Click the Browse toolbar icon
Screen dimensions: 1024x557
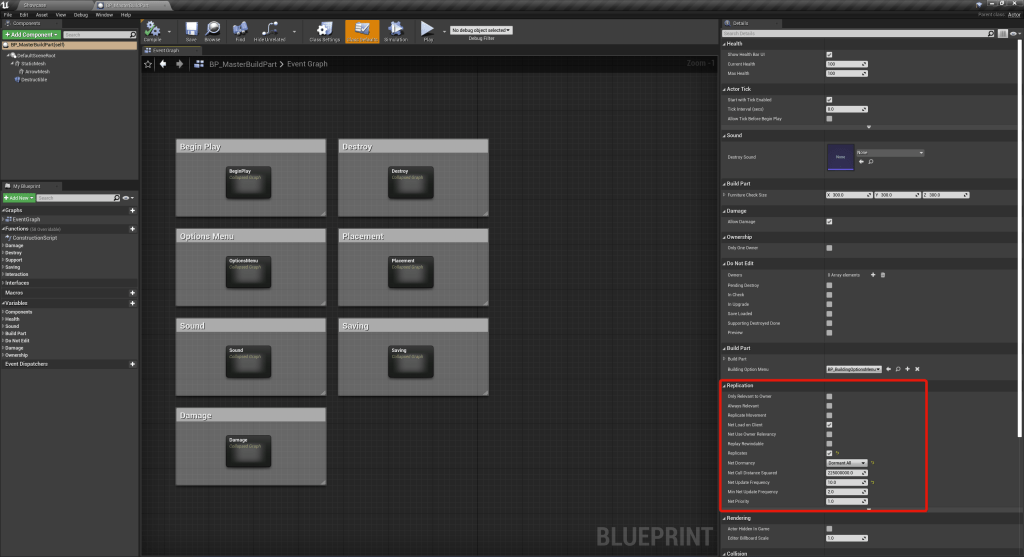click(x=213, y=32)
